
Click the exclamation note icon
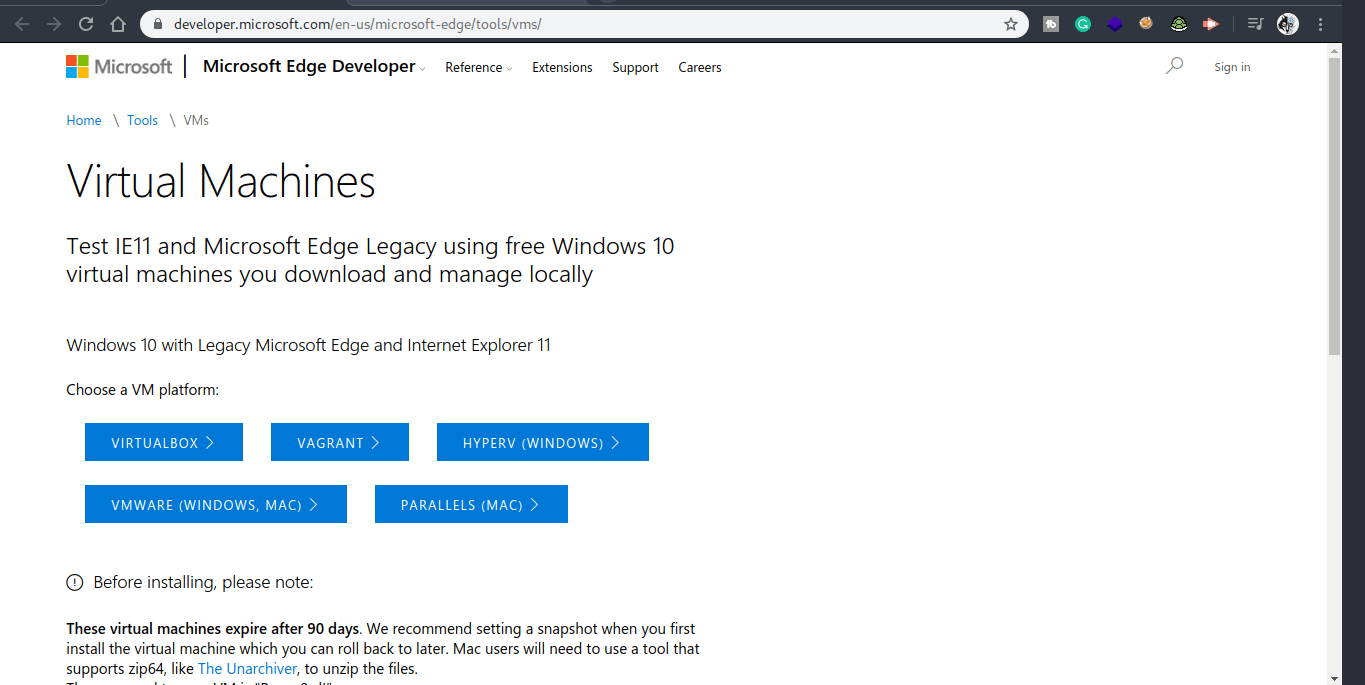coord(75,582)
